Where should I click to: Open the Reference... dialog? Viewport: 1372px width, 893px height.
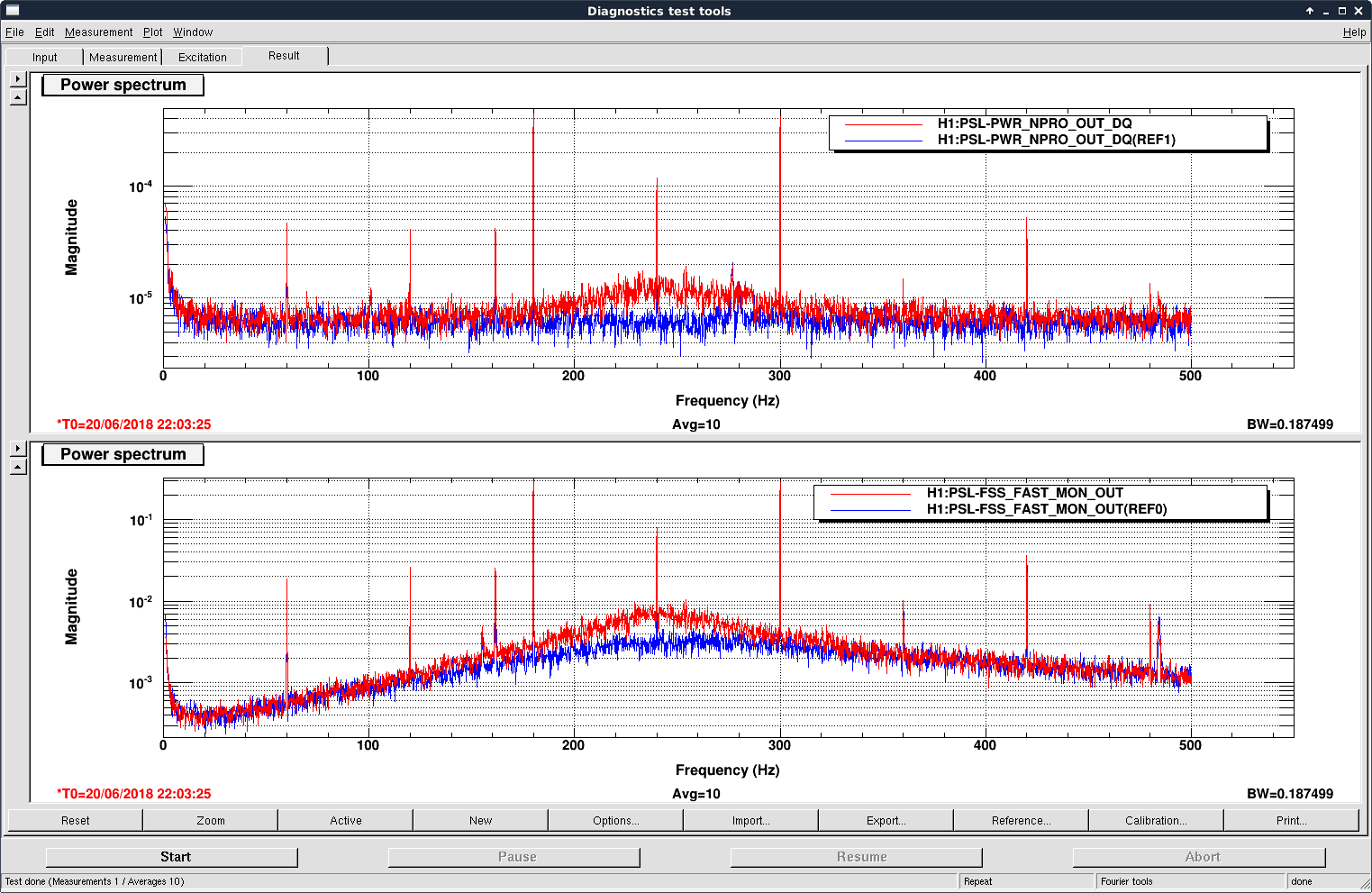(1021, 820)
